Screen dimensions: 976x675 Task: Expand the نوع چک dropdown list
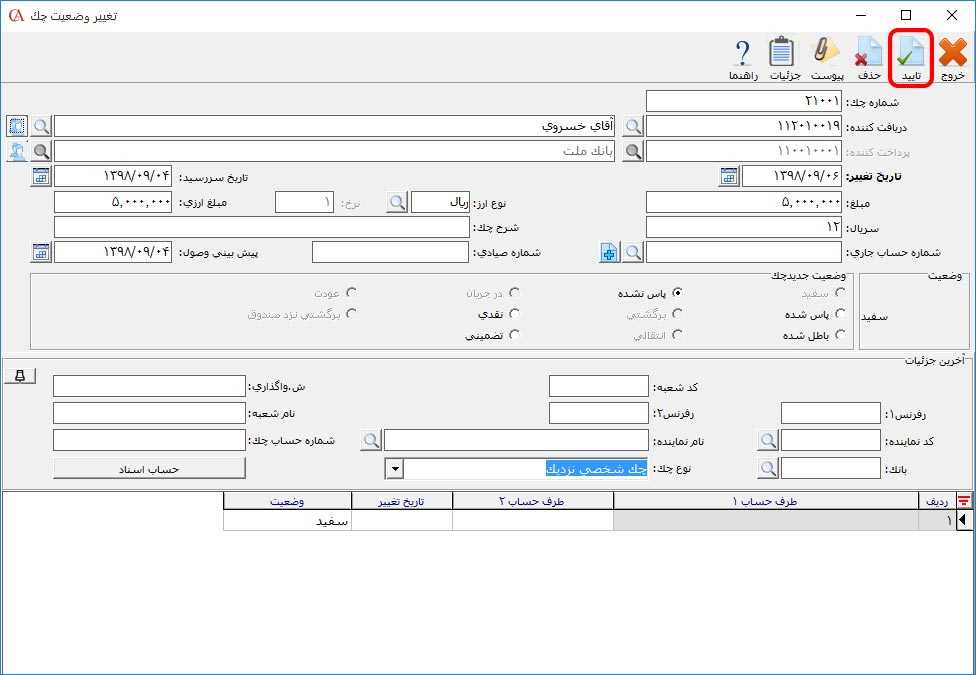394,469
